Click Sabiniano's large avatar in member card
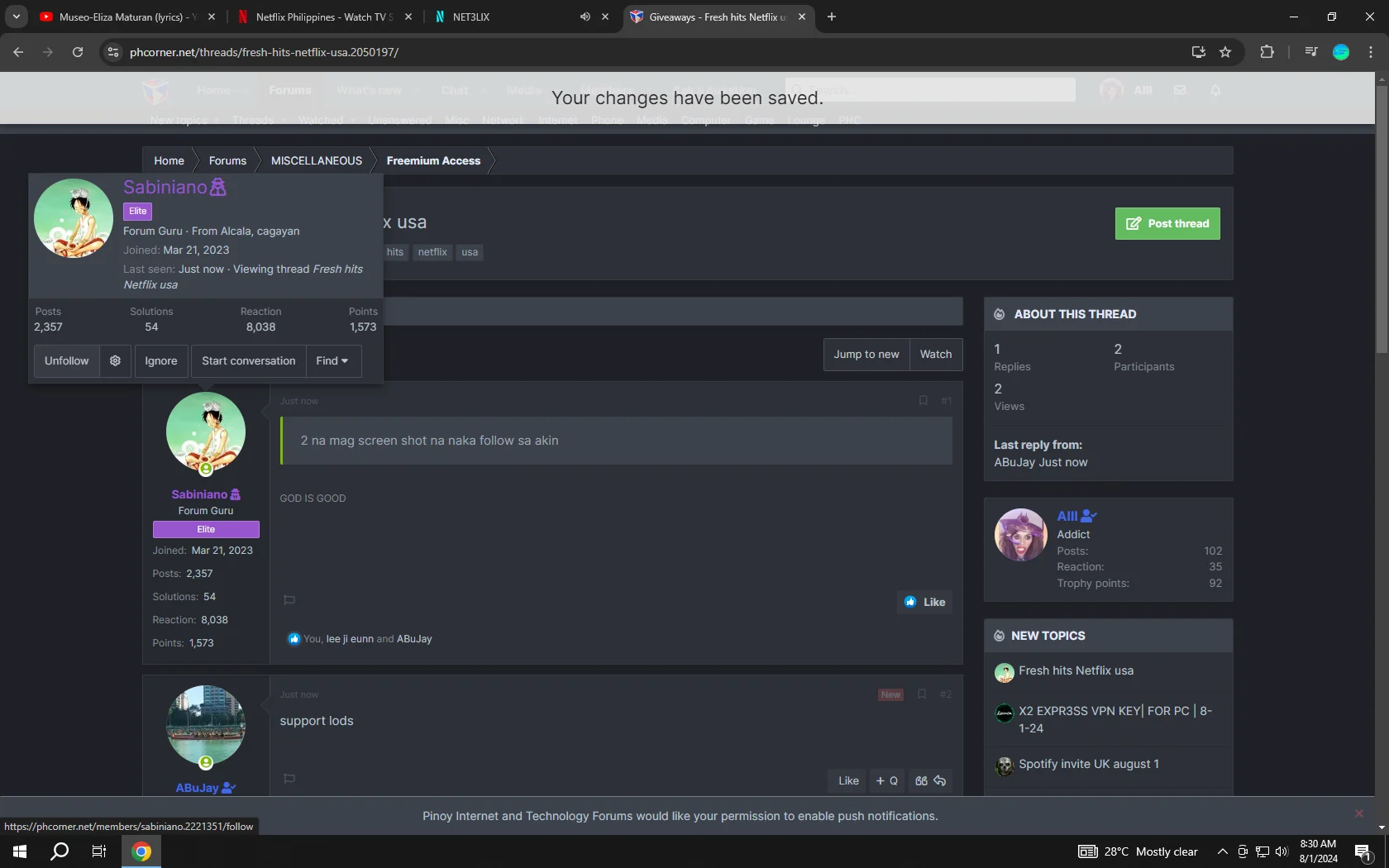 [74, 218]
